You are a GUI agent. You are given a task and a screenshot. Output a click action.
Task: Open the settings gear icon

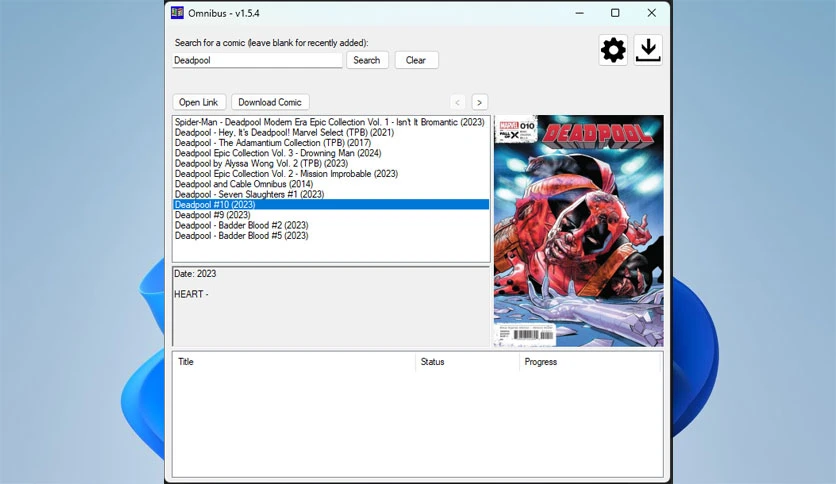613,50
